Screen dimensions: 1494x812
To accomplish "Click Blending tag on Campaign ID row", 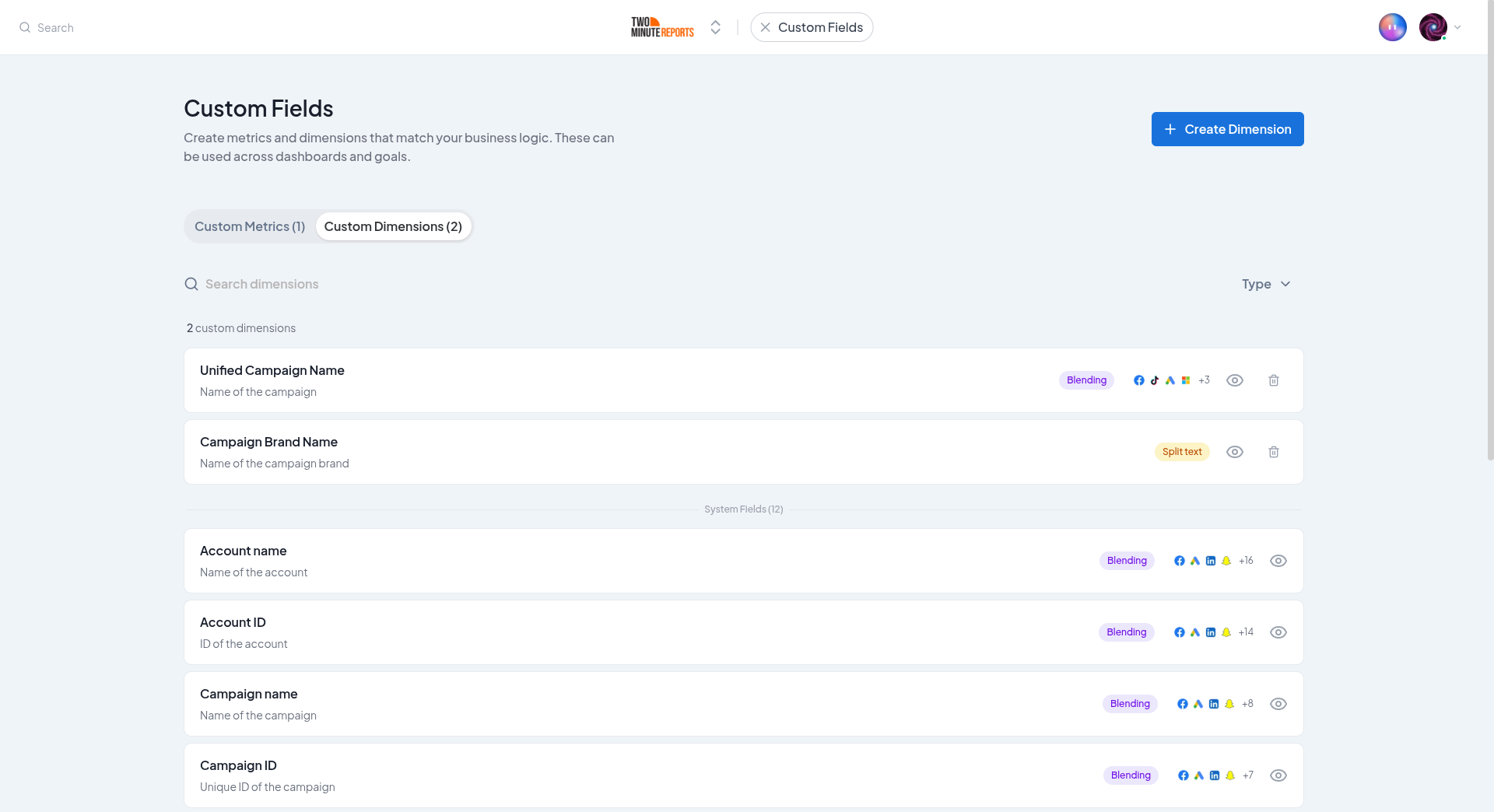I will (1131, 775).
